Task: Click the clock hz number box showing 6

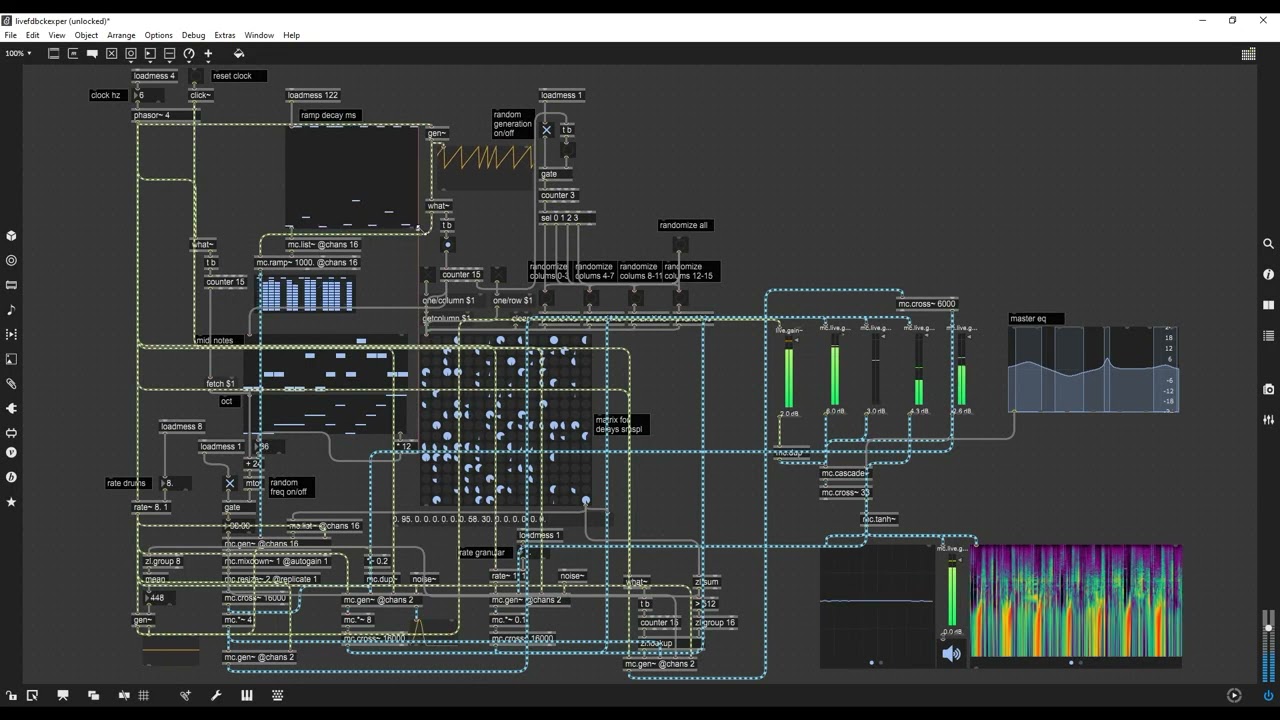Action: pos(146,95)
